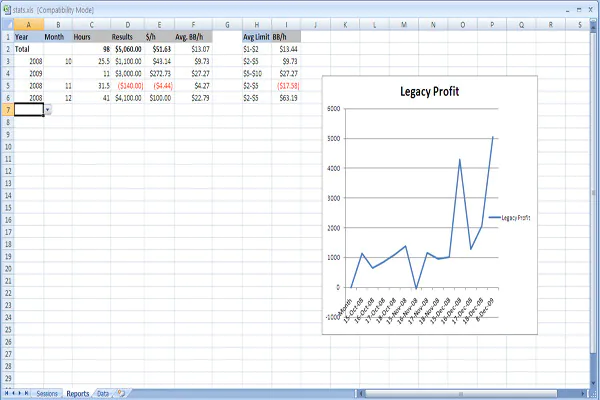Open the Data sheet tab
The height and width of the screenshot is (400, 600).
pos(103,393)
